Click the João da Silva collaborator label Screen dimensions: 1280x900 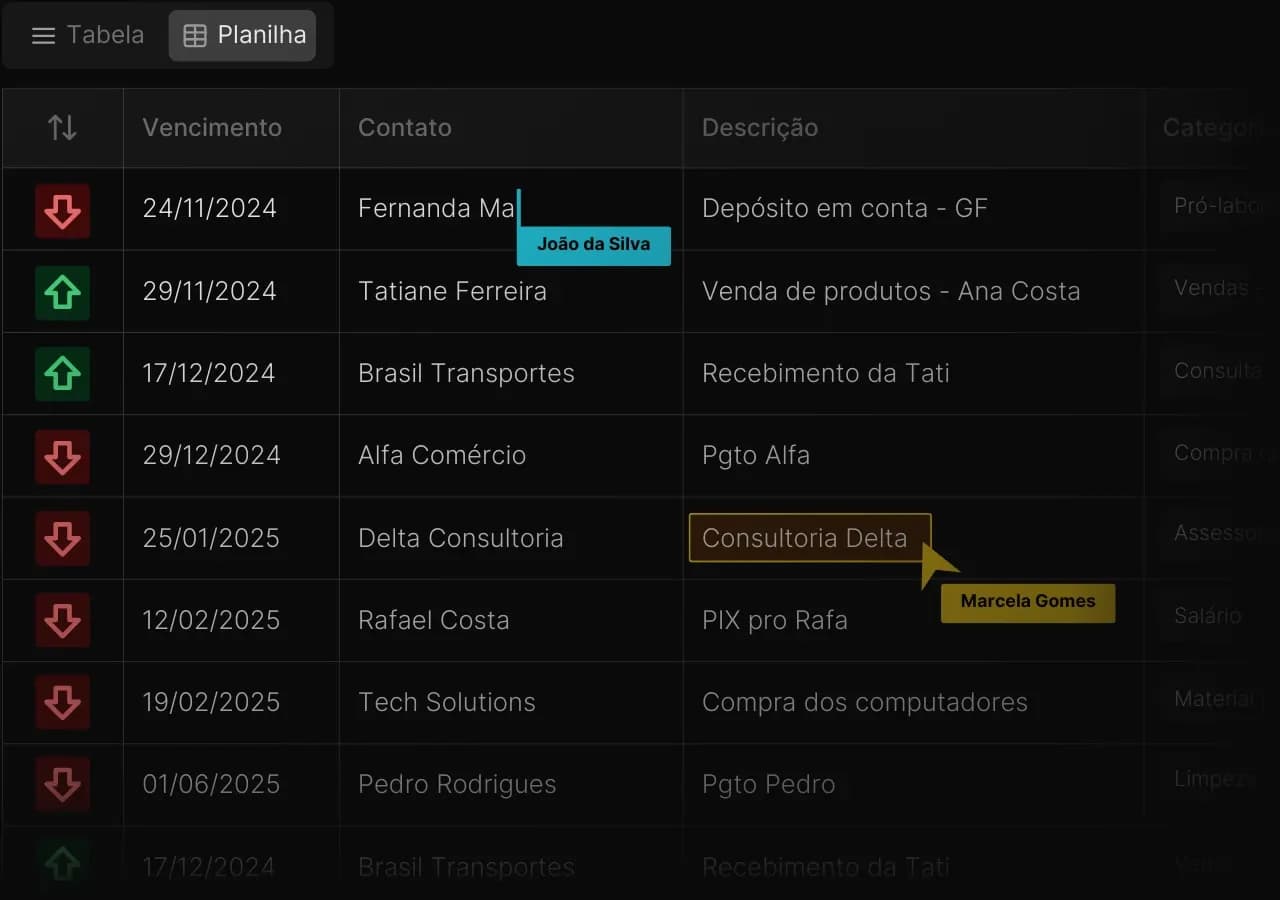click(x=593, y=244)
